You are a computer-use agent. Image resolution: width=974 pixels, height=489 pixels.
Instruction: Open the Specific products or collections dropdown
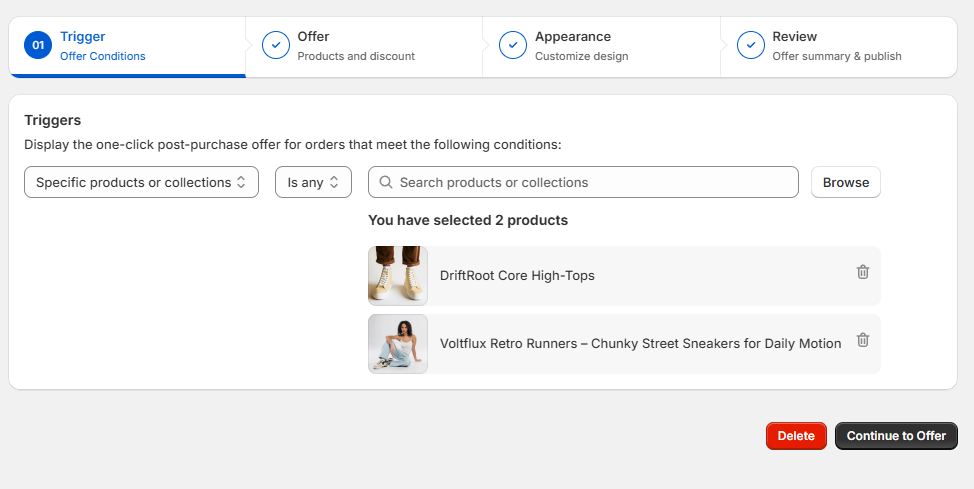(x=142, y=182)
